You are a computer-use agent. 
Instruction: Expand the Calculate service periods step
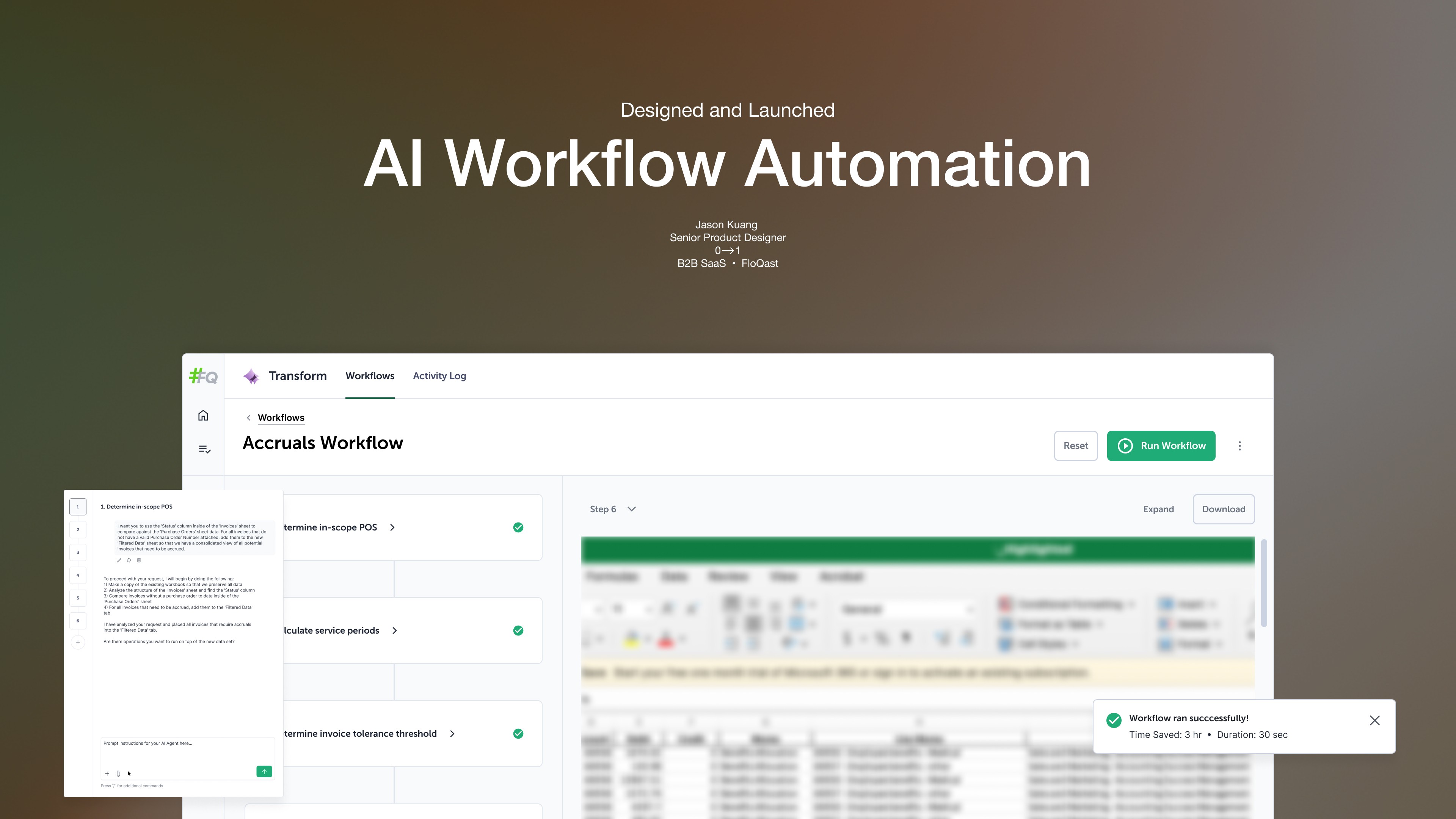(394, 630)
